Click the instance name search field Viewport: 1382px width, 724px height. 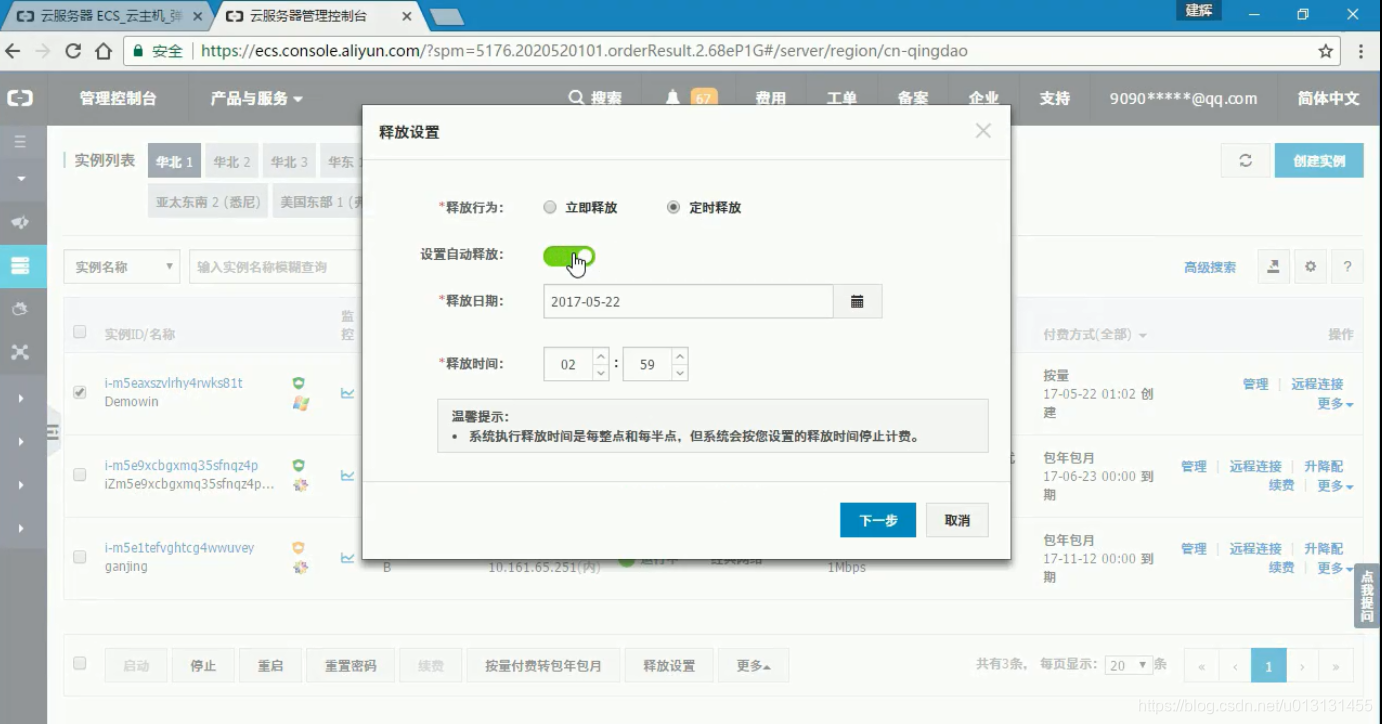[275, 267]
